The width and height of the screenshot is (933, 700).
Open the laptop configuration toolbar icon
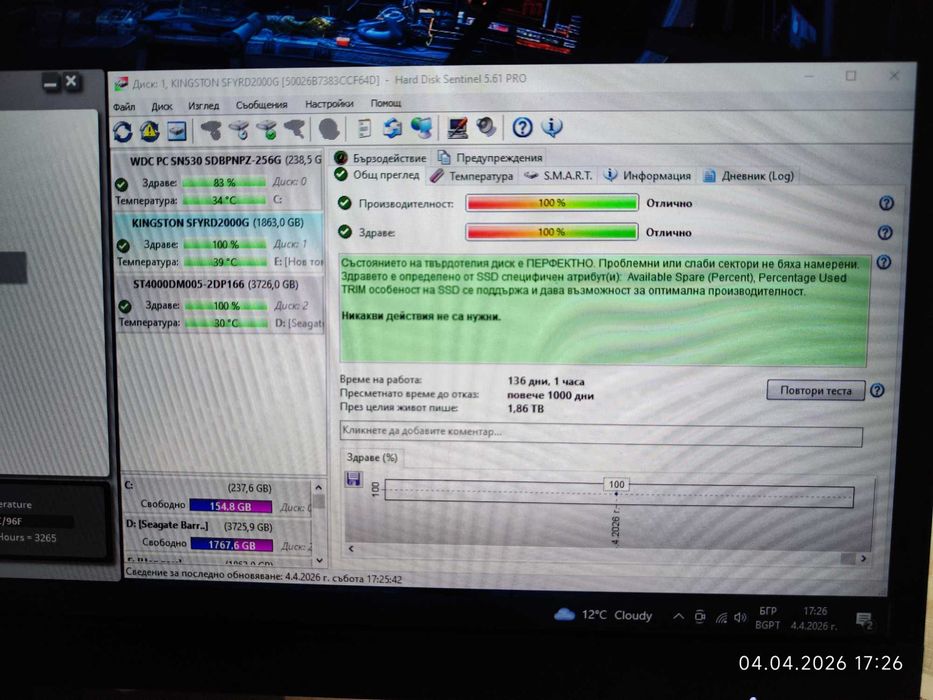[x=457, y=127]
